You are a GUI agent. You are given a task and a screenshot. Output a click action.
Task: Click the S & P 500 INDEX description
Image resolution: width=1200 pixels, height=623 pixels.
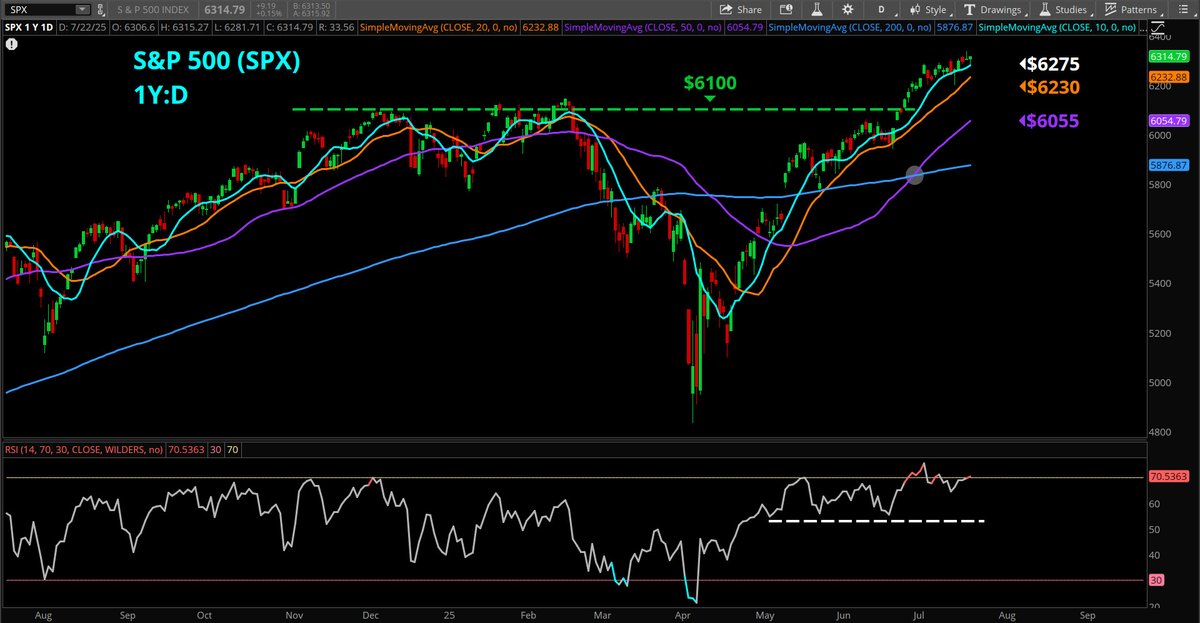point(153,10)
